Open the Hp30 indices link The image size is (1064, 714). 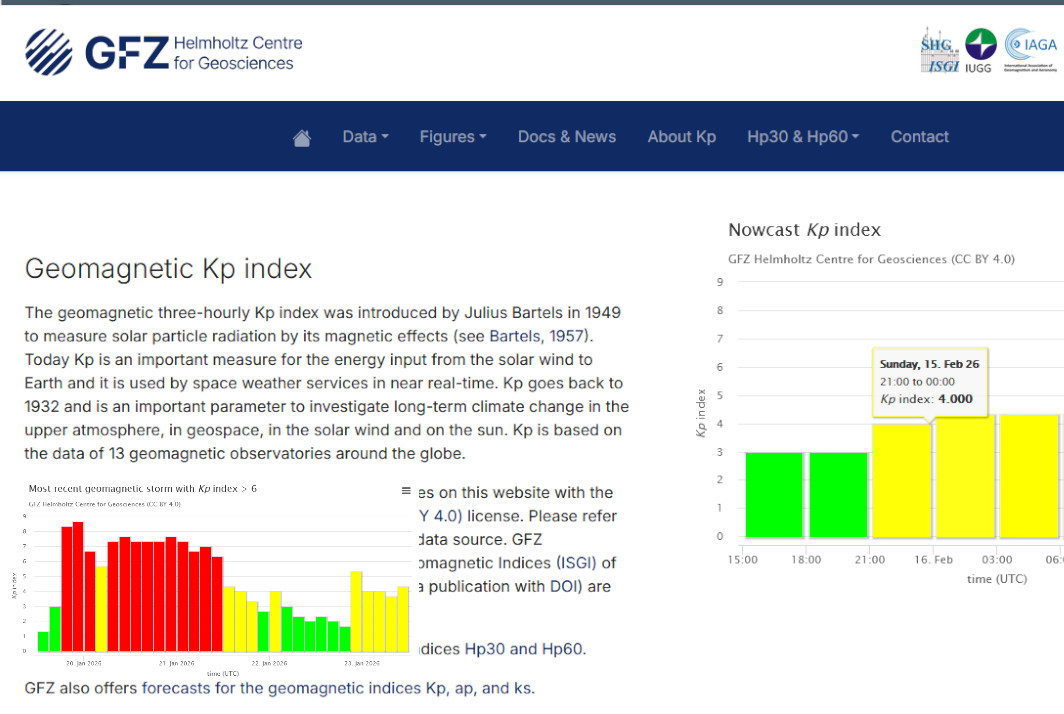(484, 649)
